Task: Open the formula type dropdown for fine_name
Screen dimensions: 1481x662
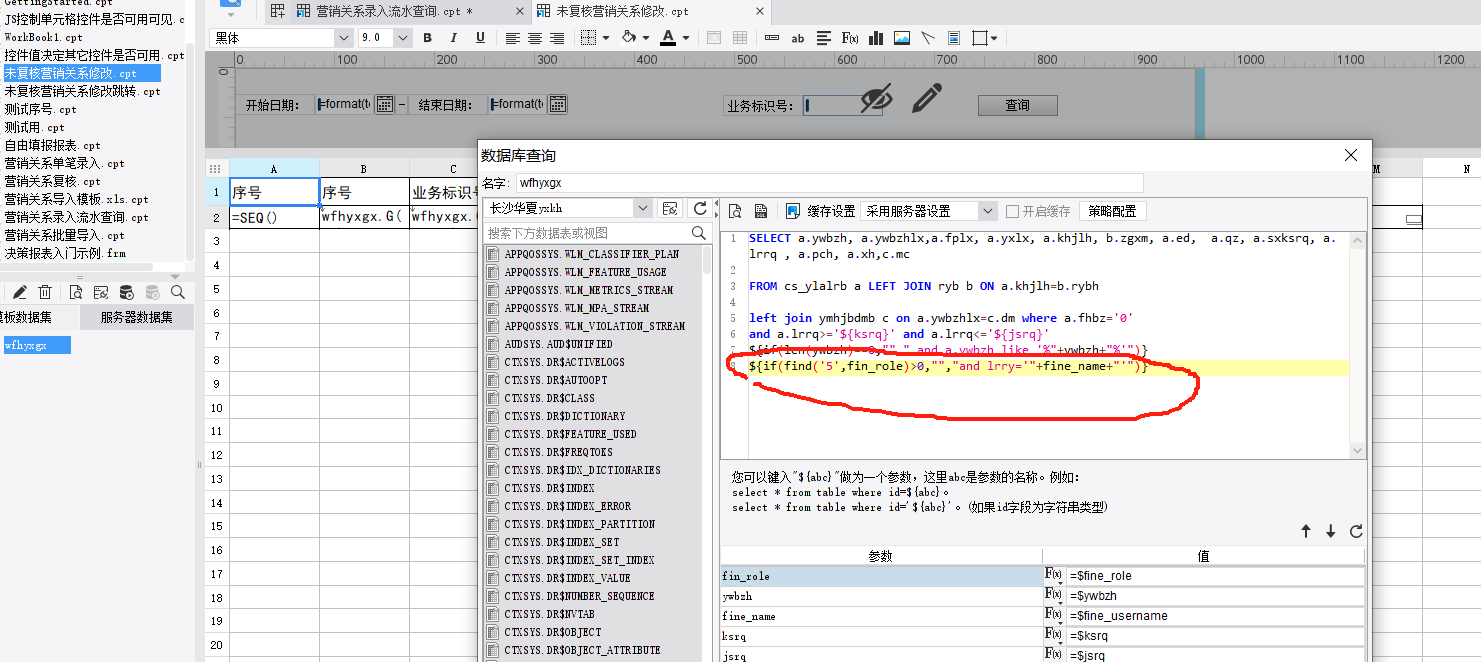Action: (x=1053, y=616)
